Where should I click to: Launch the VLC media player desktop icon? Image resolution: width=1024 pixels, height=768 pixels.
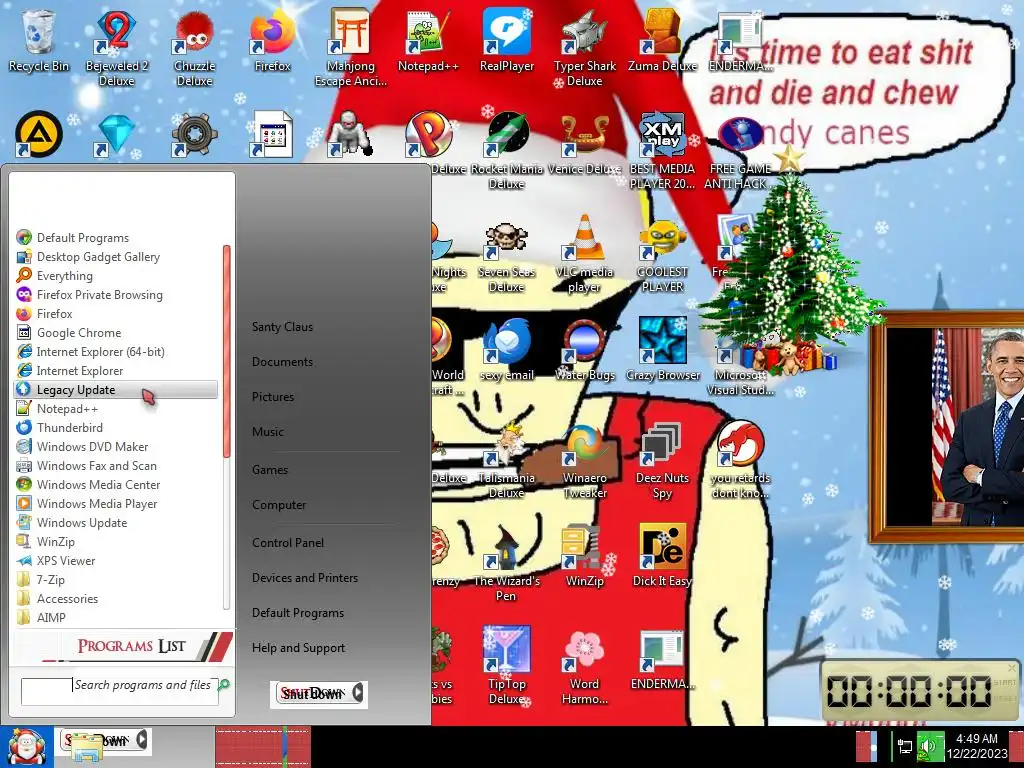(584, 255)
